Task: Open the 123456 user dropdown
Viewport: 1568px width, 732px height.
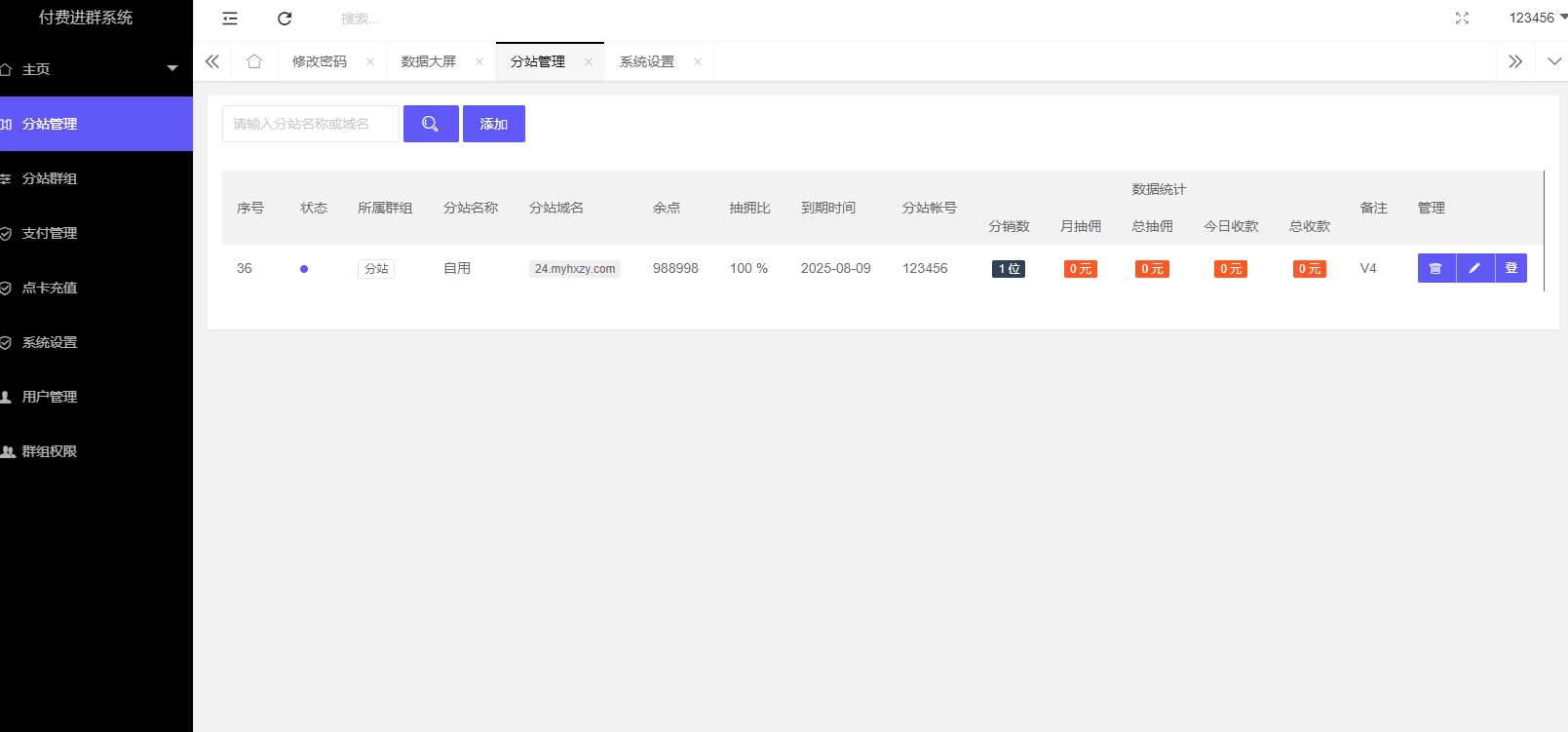Action: 1537,18
